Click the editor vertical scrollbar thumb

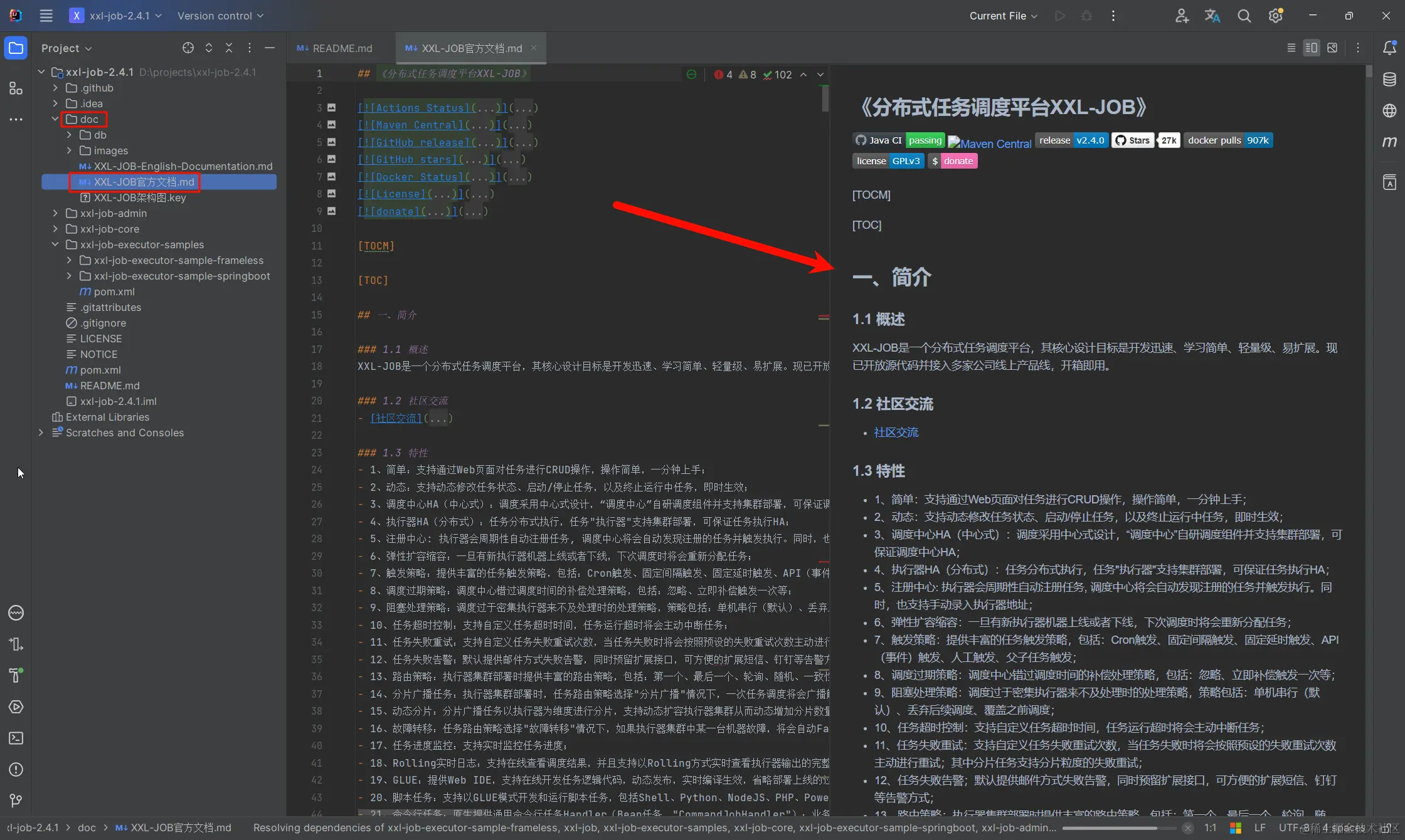(x=825, y=99)
